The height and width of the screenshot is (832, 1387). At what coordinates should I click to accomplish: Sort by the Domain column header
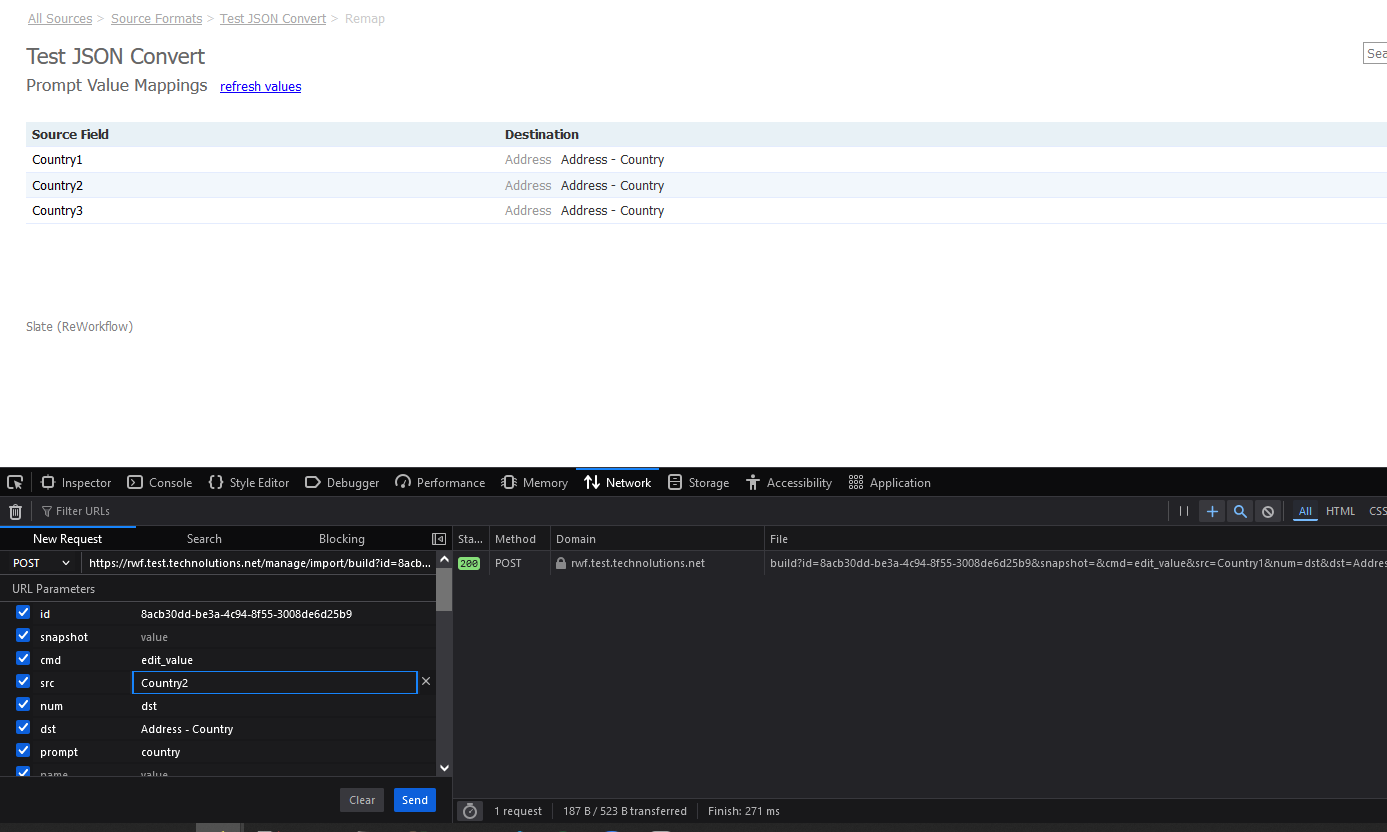tap(657, 539)
